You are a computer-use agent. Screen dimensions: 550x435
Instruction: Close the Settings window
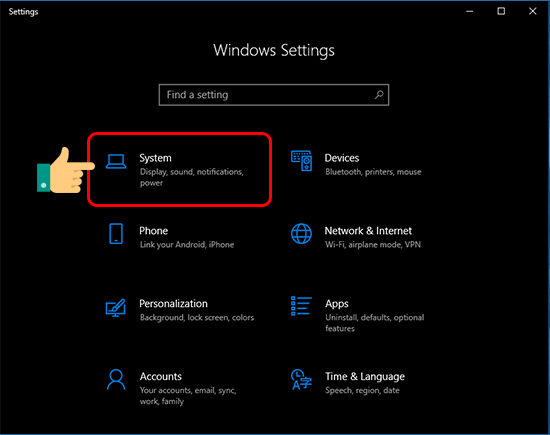532,11
